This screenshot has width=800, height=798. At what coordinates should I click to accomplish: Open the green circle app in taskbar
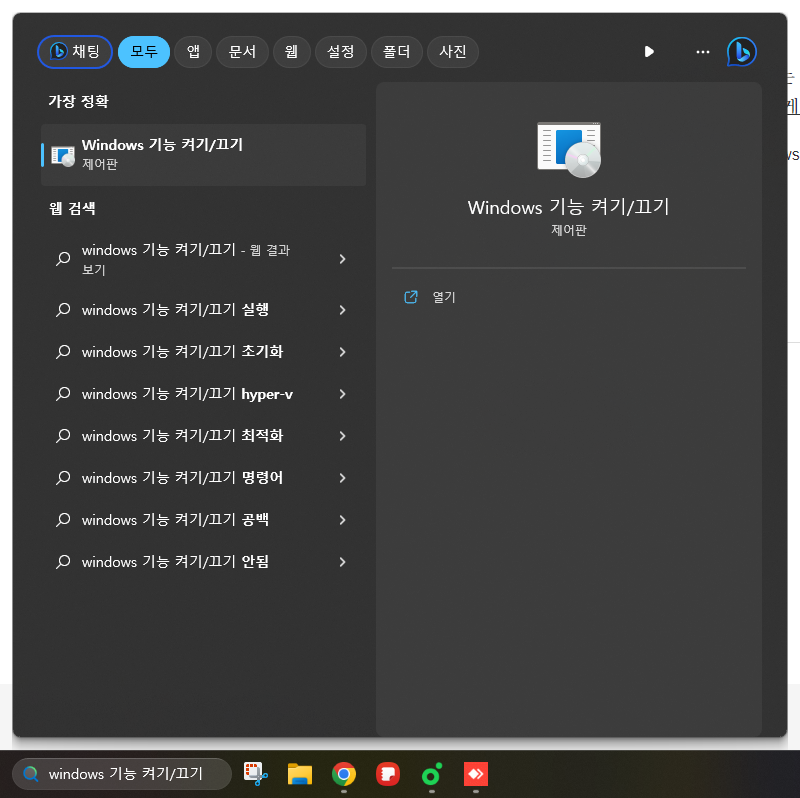[x=432, y=775]
